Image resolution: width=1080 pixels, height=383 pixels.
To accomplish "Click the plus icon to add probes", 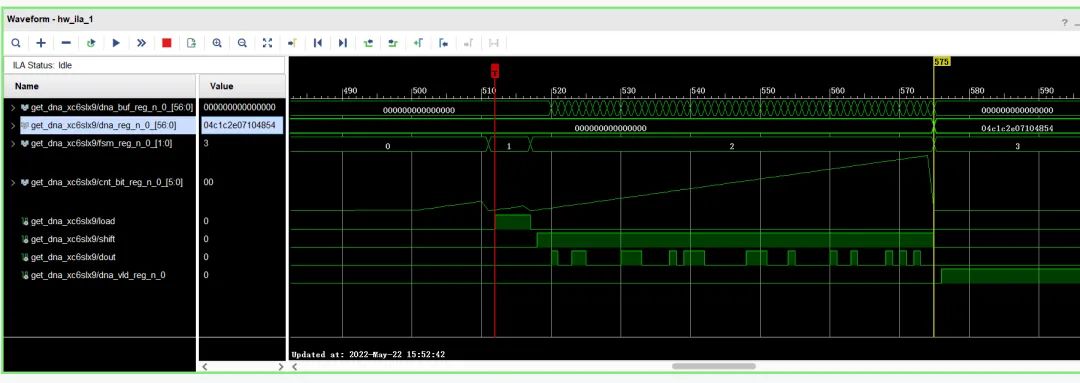I will tap(41, 43).
